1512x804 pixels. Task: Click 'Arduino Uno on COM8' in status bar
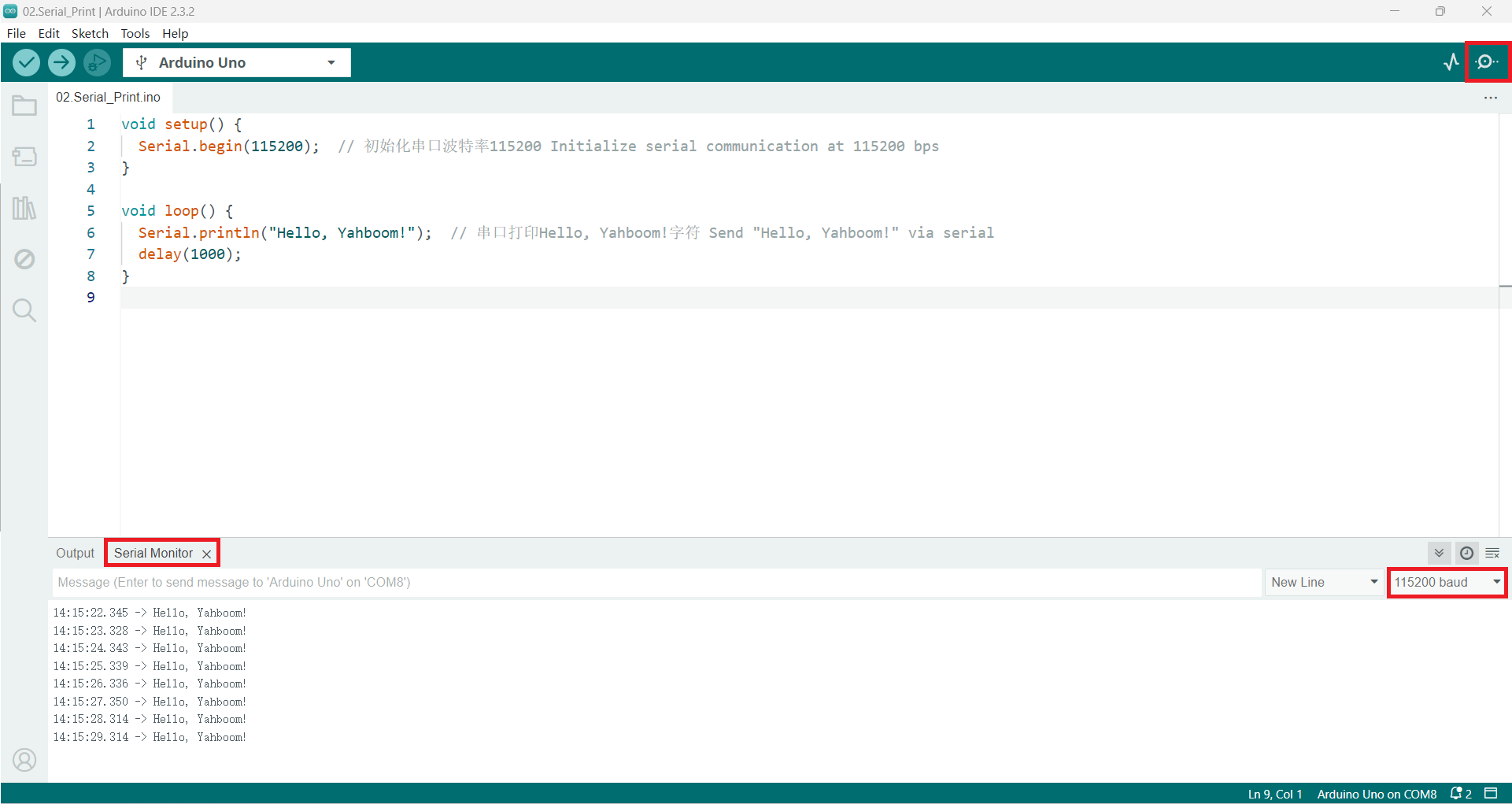point(1377,794)
